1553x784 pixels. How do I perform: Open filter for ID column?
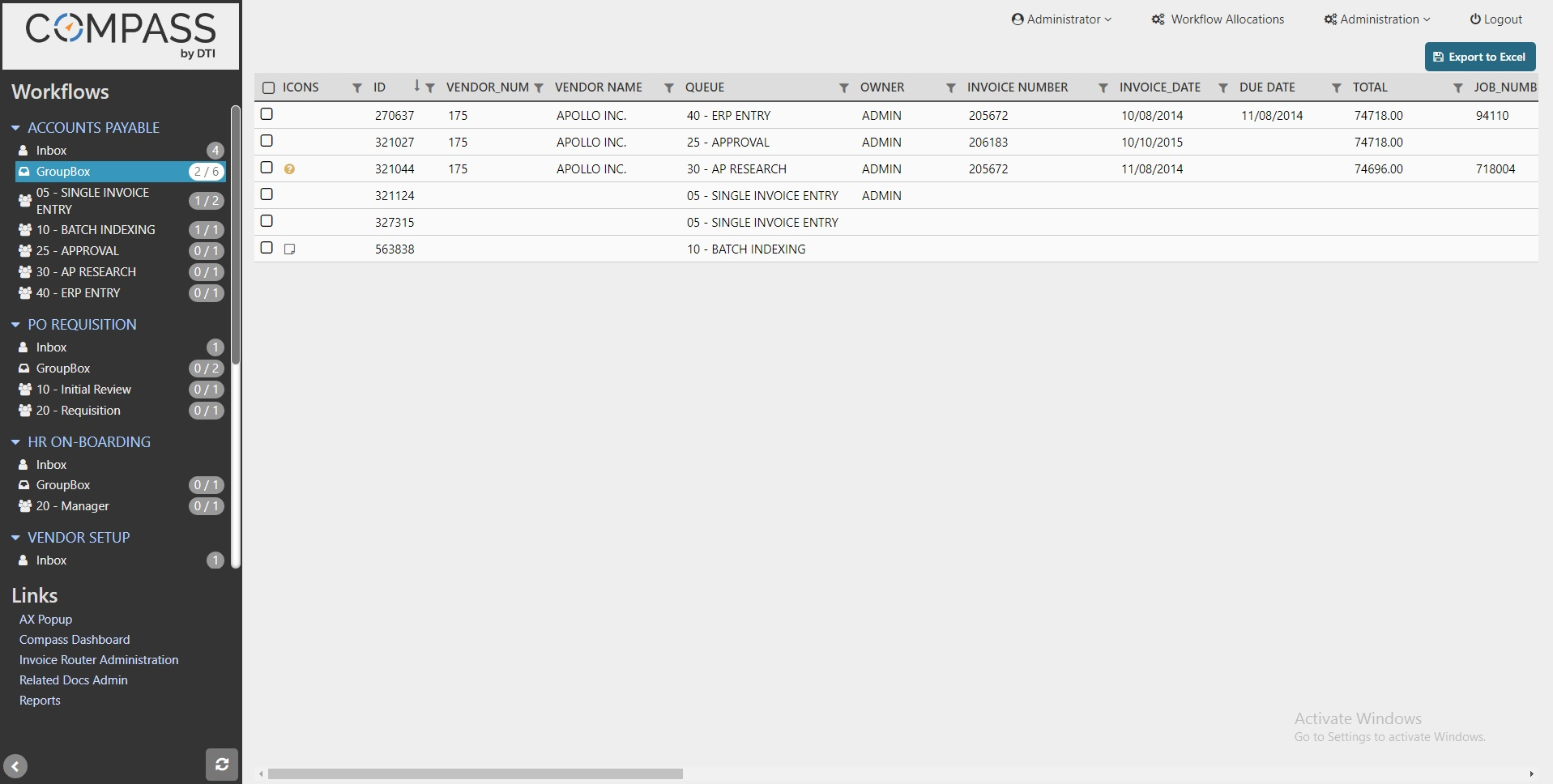[430, 87]
